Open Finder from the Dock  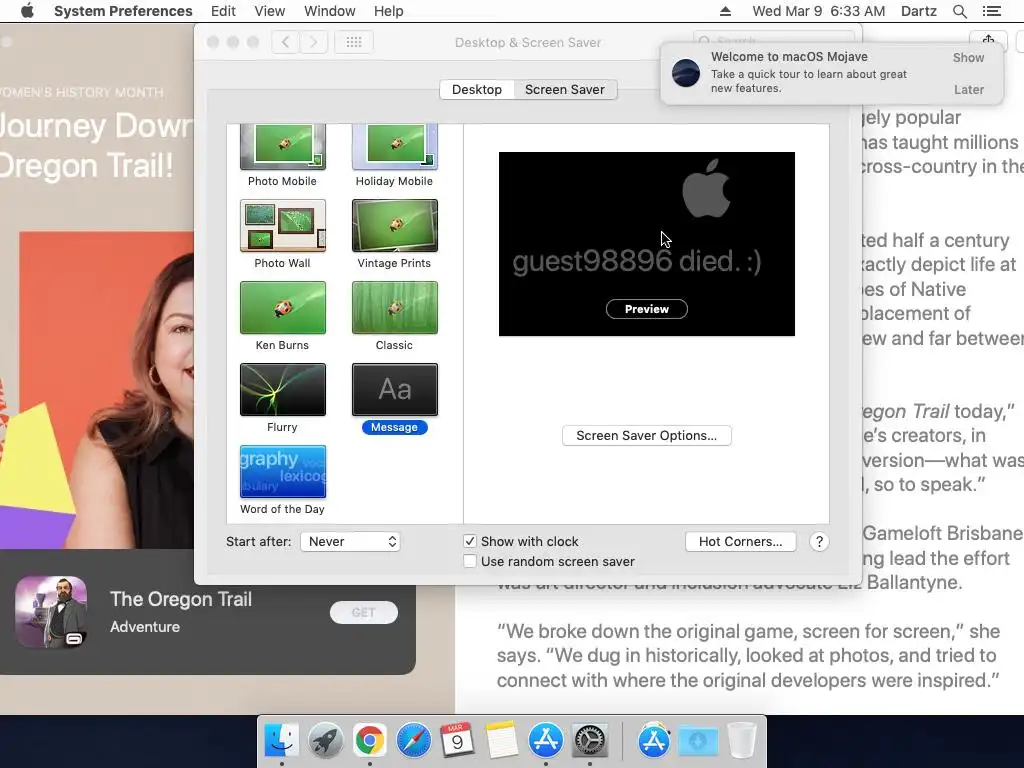281,740
